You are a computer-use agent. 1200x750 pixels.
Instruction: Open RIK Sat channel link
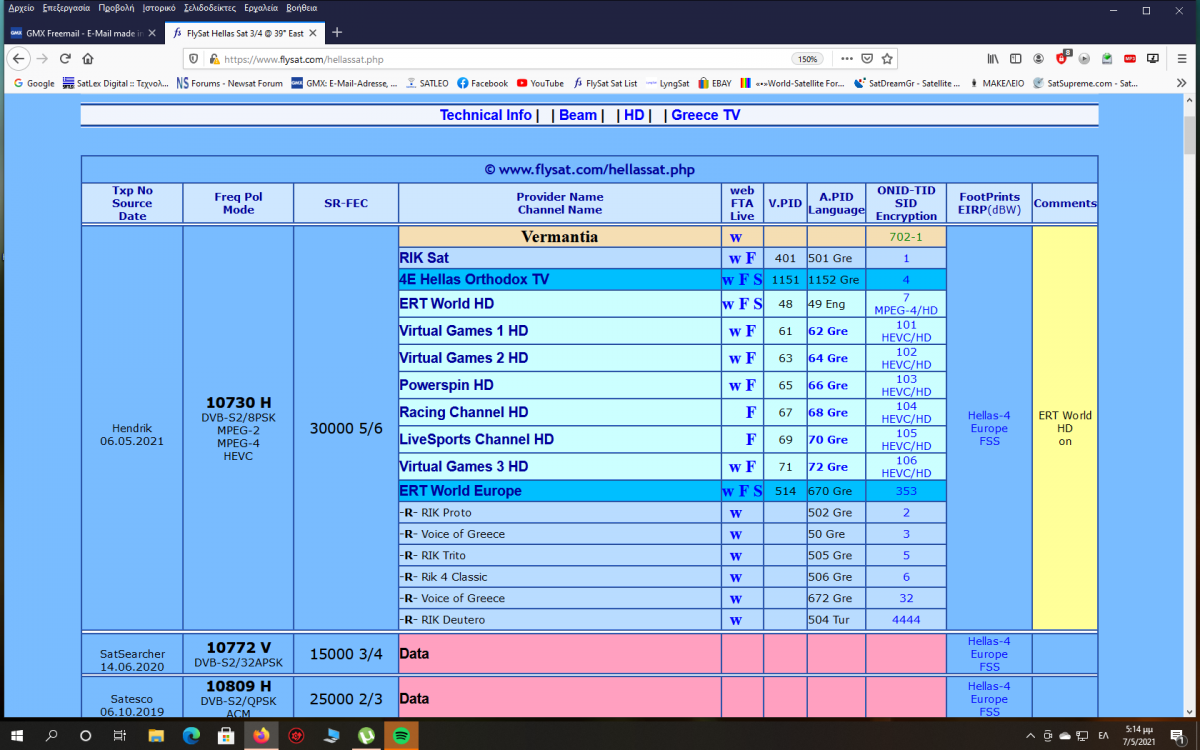(424, 258)
